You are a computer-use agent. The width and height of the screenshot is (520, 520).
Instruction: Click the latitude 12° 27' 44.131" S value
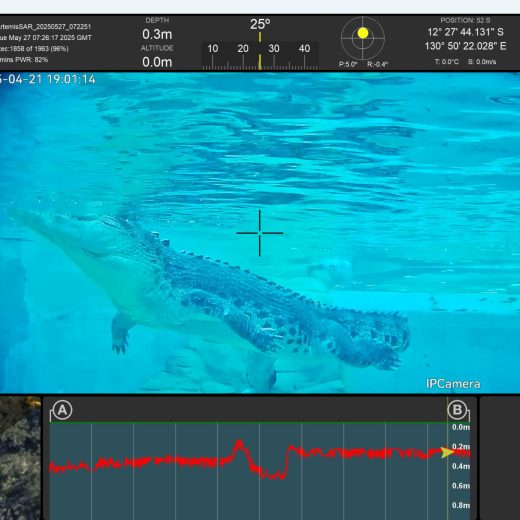[x=465, y=32]
